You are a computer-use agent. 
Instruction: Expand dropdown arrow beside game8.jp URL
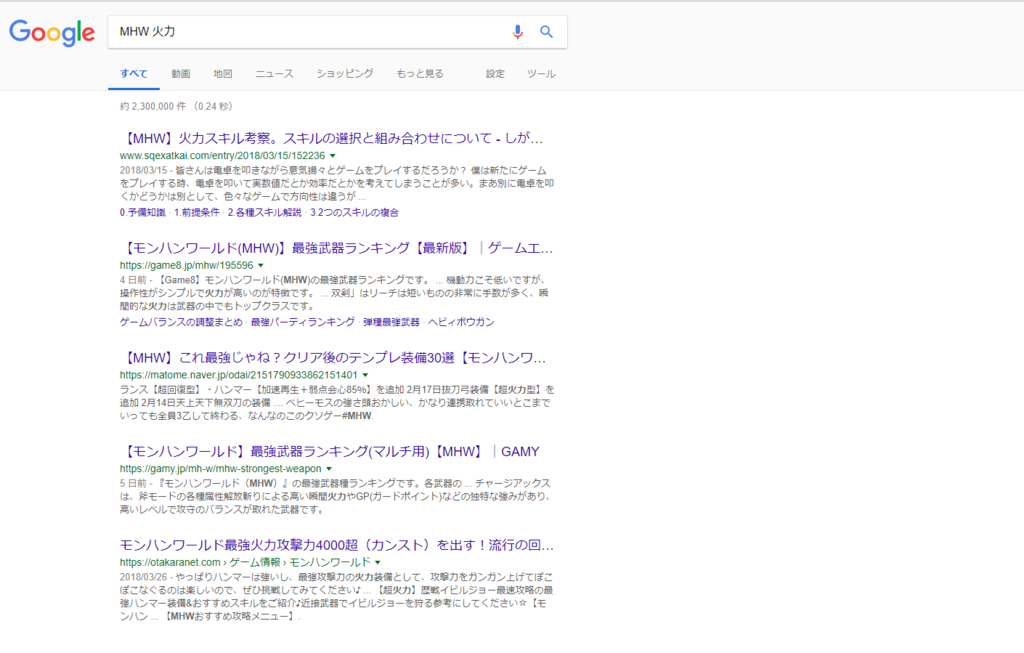pyautogui.click(x=261, y=266)
